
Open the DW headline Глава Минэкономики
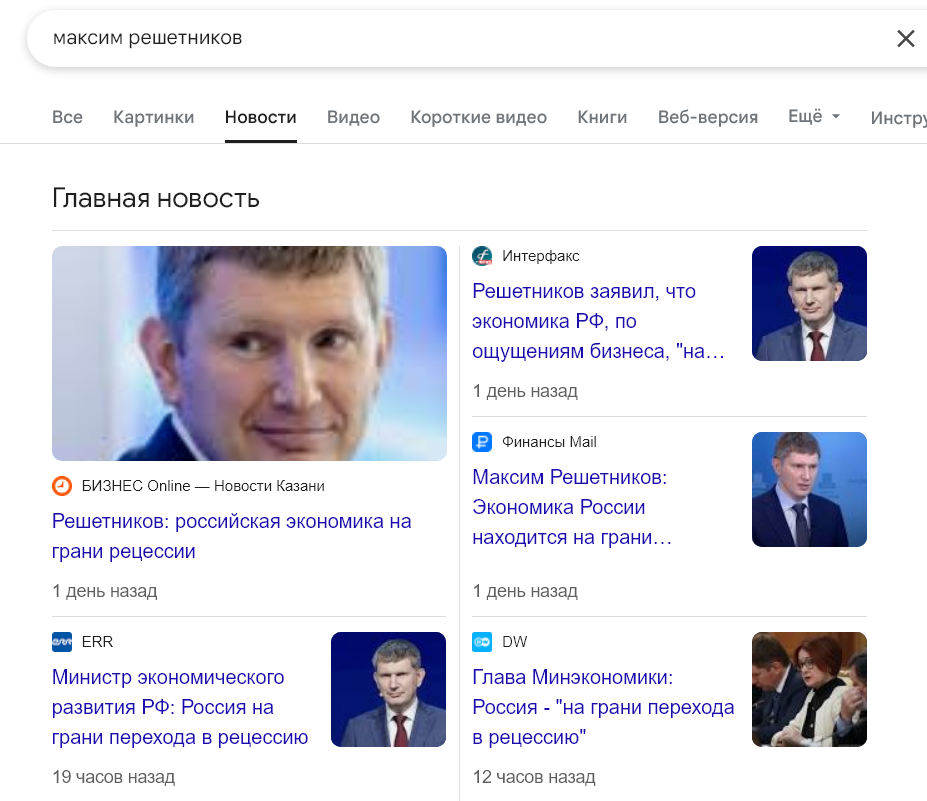[603, 707]
